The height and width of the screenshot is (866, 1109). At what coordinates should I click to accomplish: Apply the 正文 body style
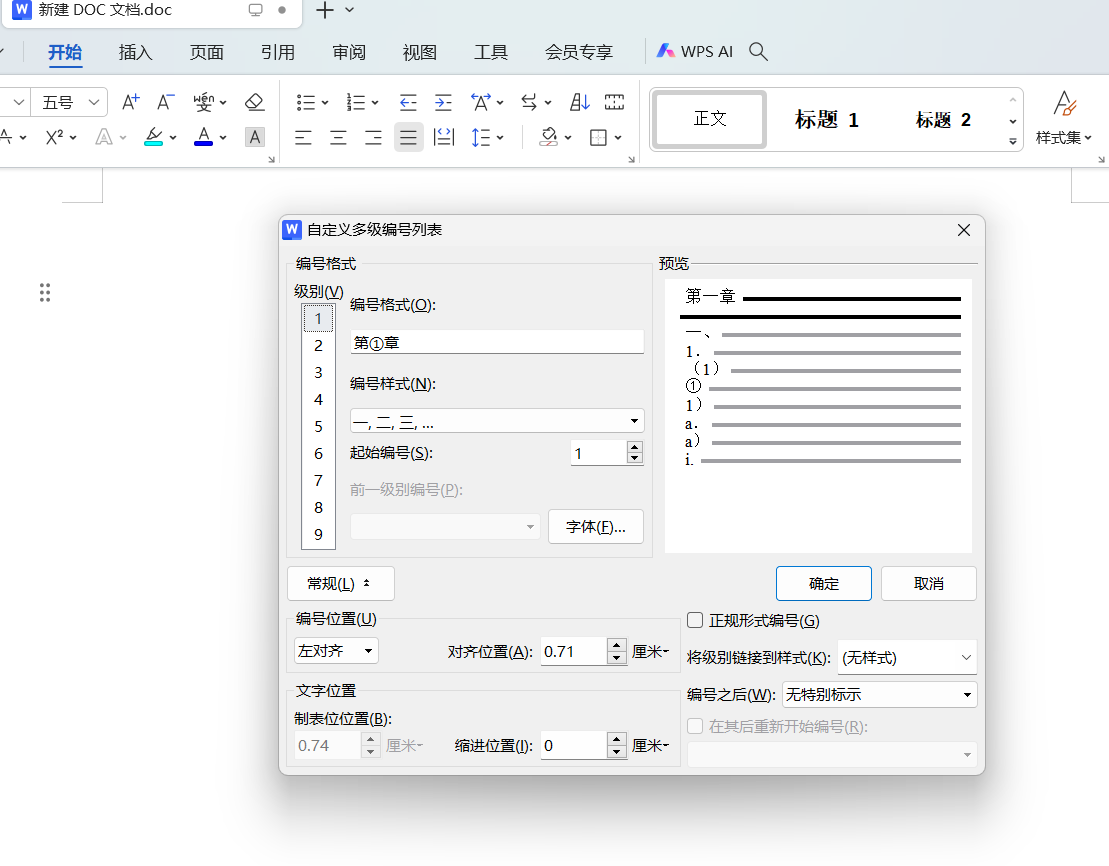(709, 119)
